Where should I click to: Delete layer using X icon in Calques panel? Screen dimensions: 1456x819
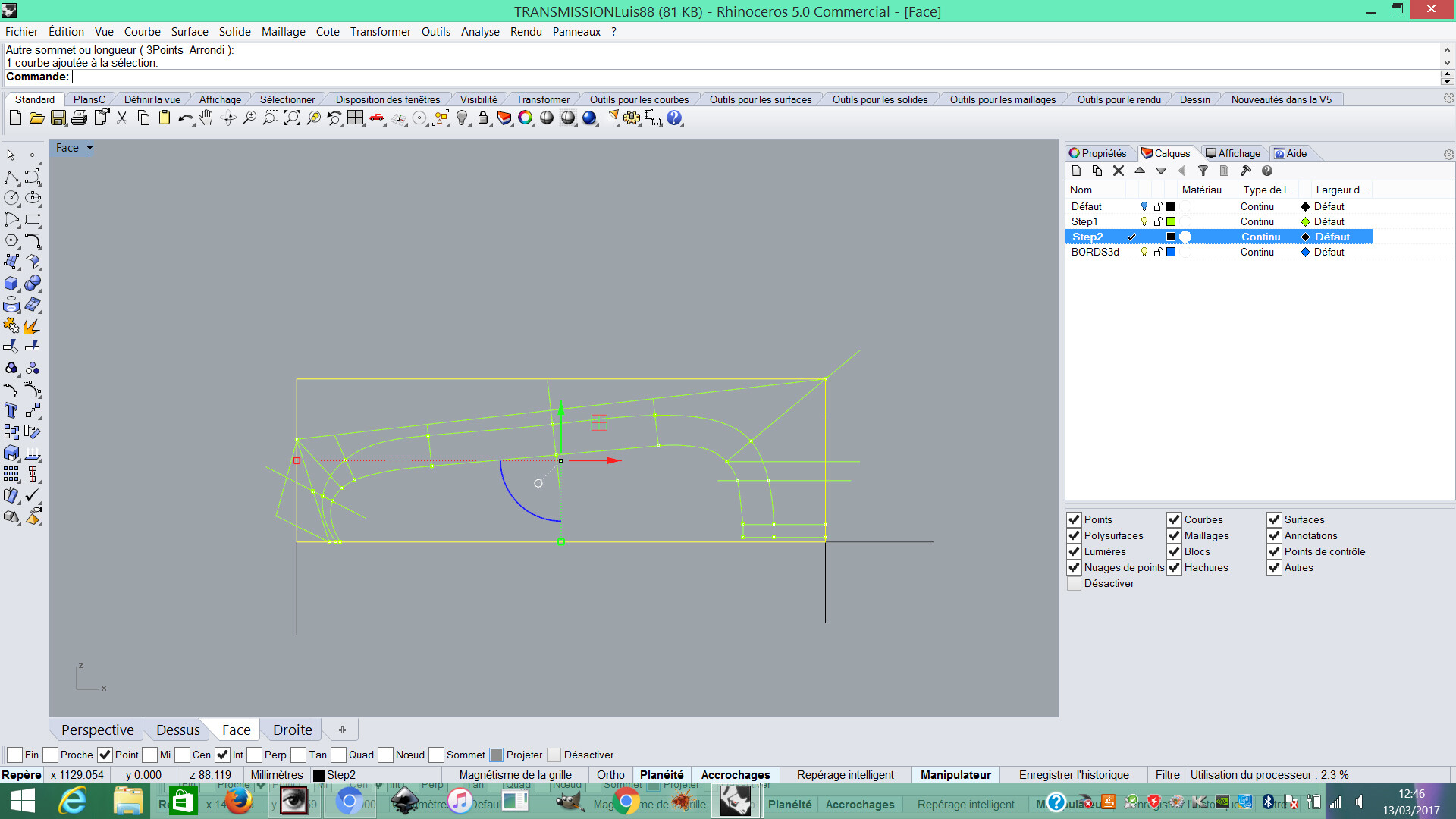[x=1118, y=171]
